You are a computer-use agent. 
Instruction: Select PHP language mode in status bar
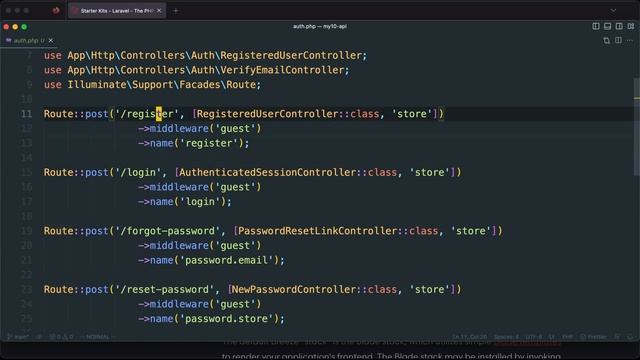click(x=568, y=337)
